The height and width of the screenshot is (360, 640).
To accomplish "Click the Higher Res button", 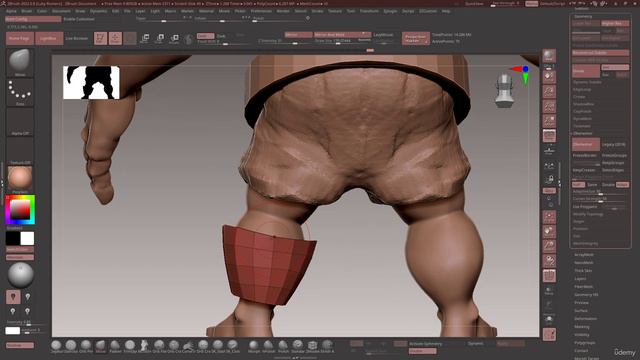I will [615, 24].
